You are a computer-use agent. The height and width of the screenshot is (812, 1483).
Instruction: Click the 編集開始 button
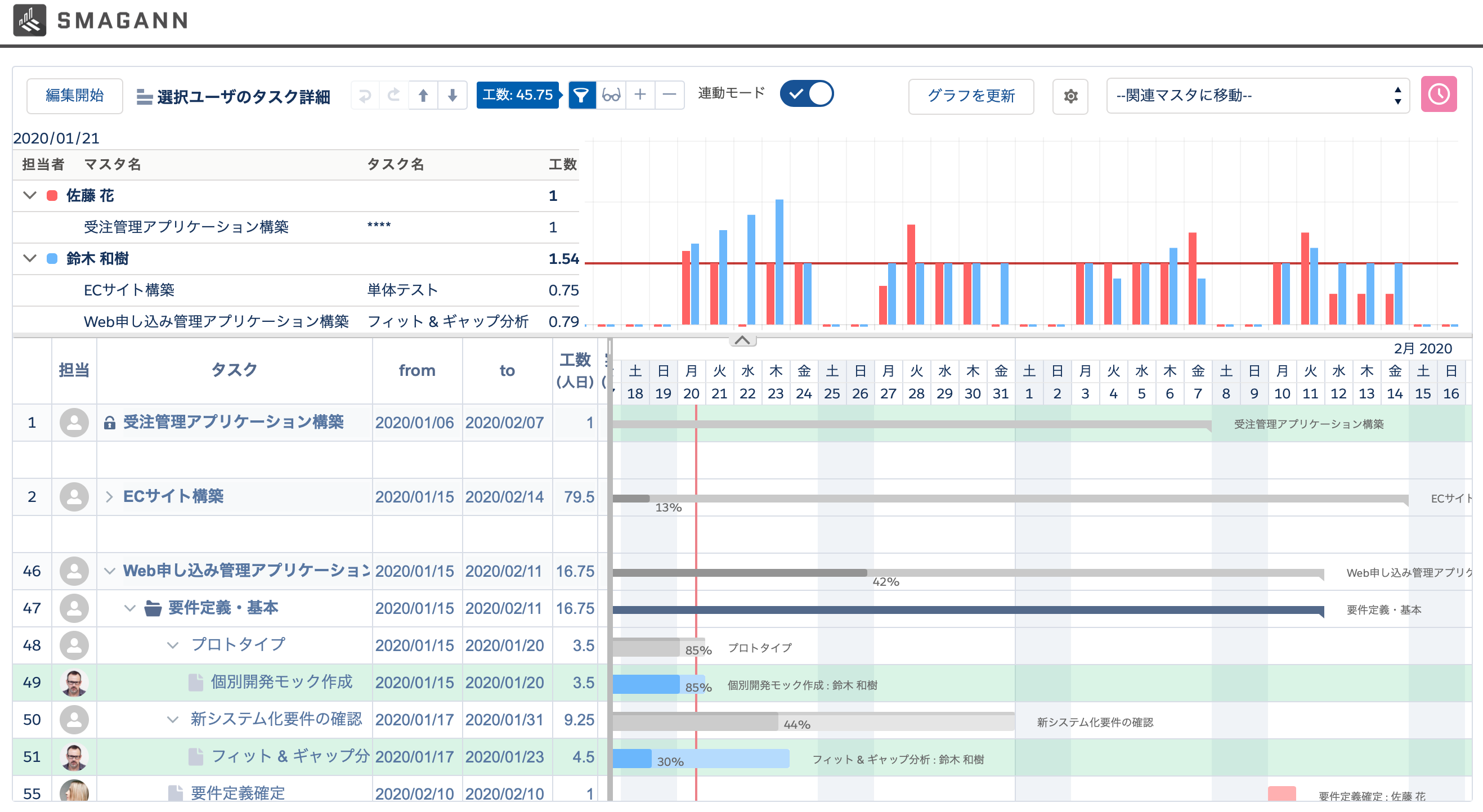click(x=74, y=96)
